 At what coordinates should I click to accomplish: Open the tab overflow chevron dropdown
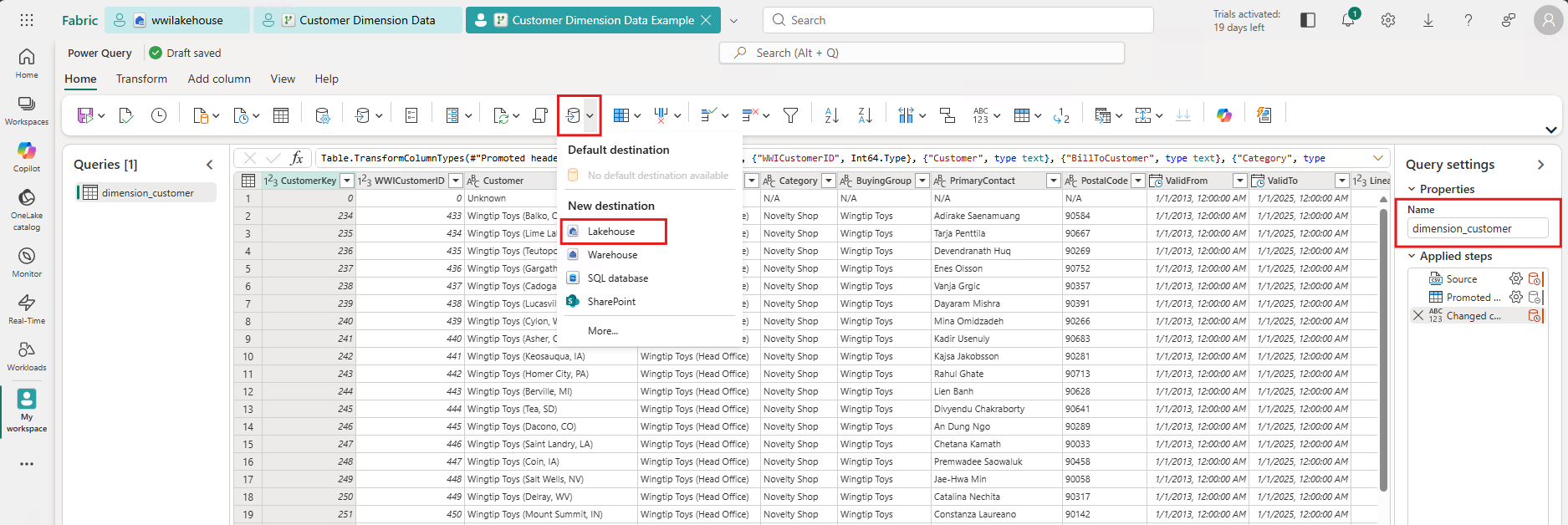click(x=733, y=21)
